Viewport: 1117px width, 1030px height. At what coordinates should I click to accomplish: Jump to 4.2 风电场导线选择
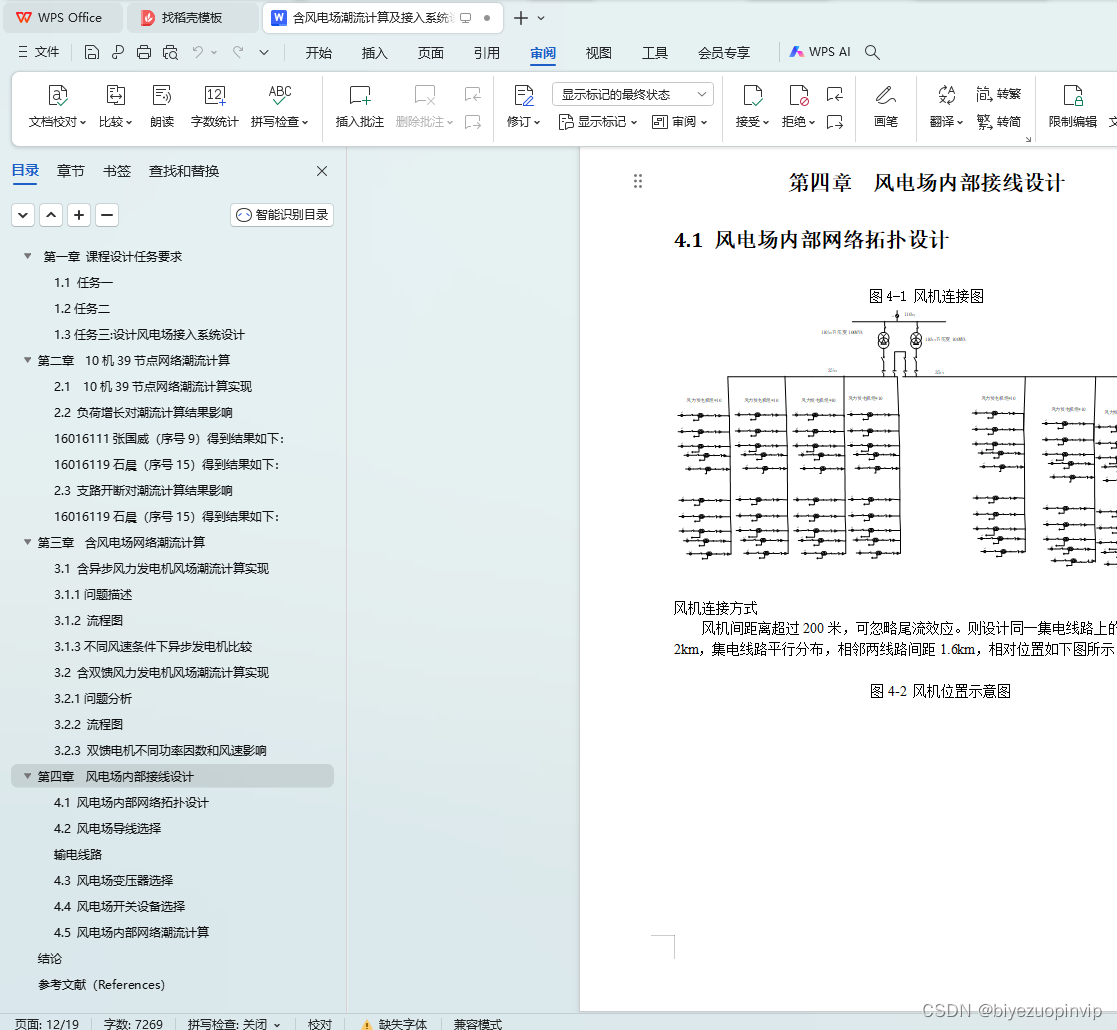108,828
